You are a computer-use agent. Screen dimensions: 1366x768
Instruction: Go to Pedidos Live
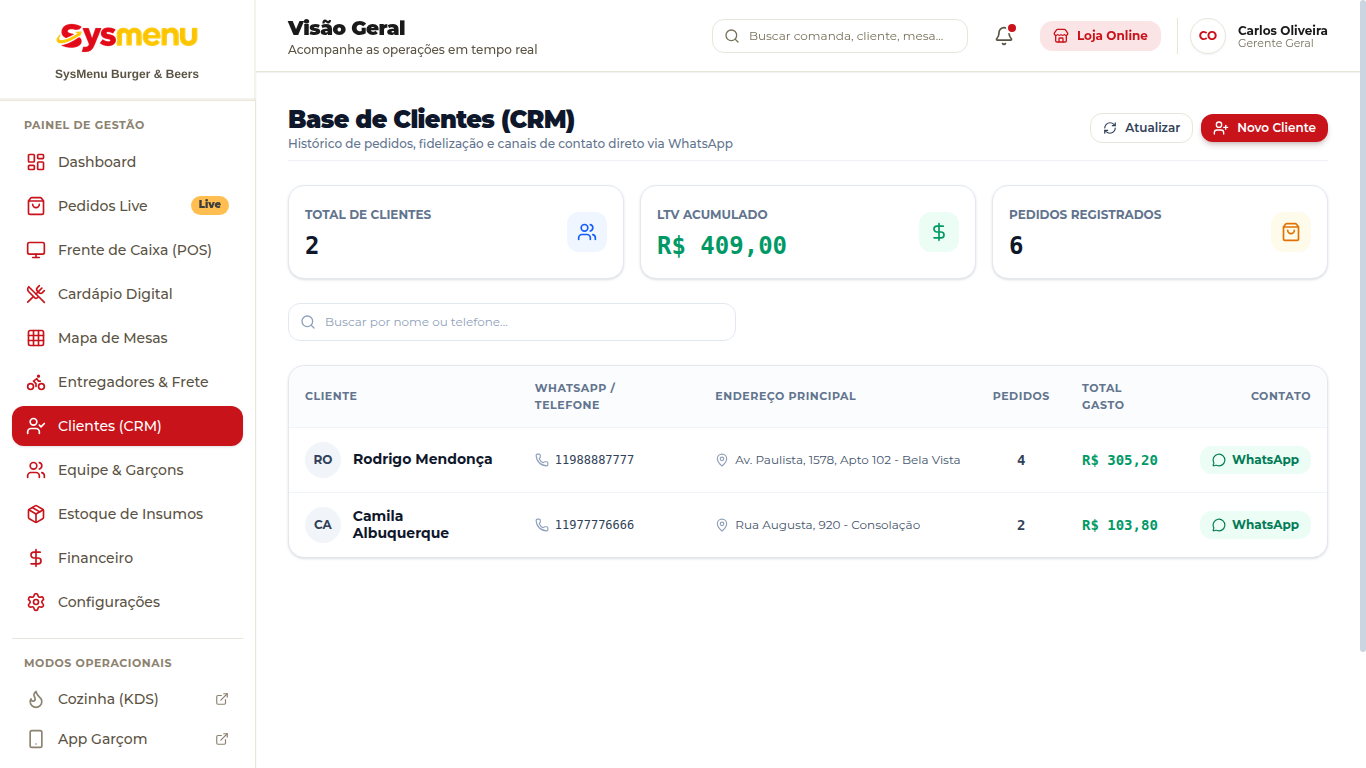127,206
